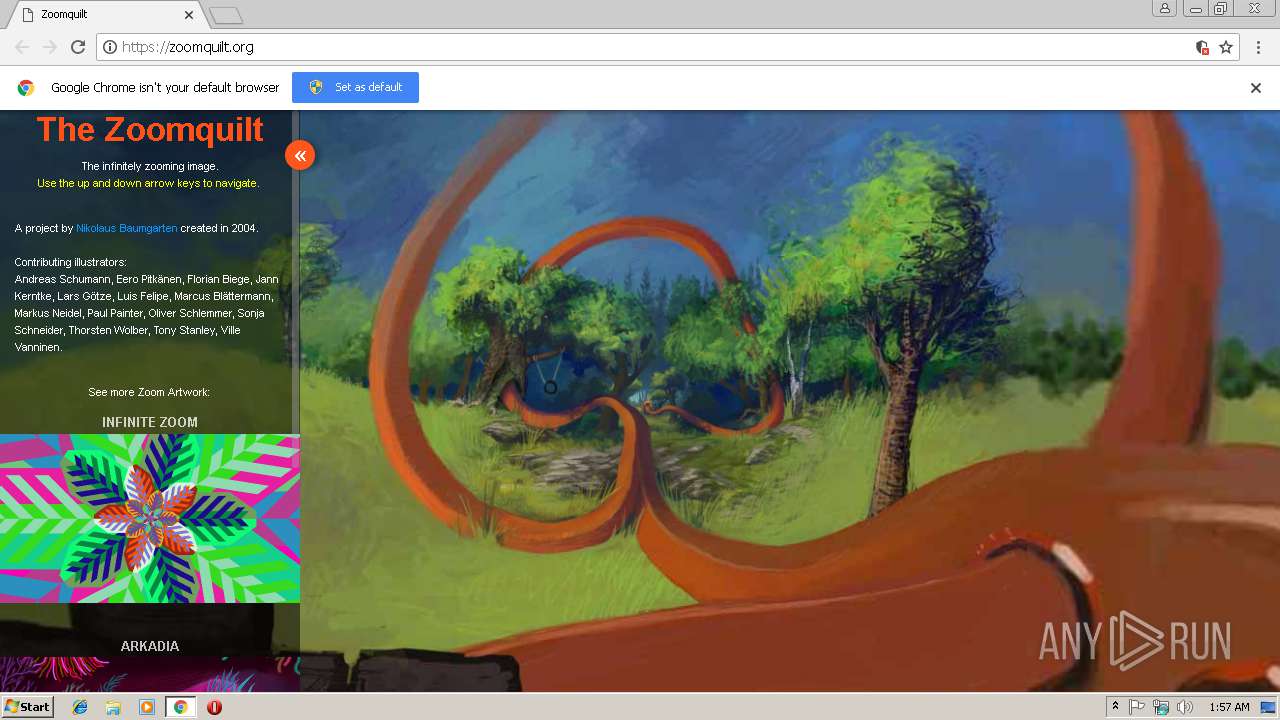Collapse the sidebar with the orange arrow button
This screenshot has width=1280, height=720.
(300, 155)
